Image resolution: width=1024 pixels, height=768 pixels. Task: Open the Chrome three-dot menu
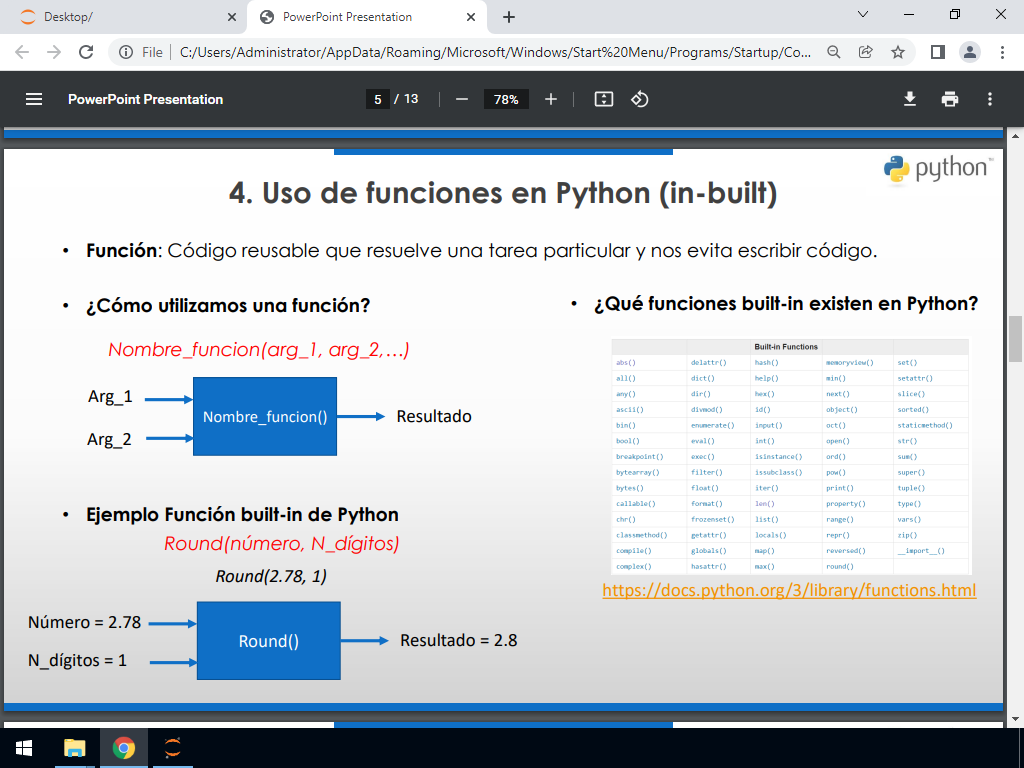pos(1002,52)
